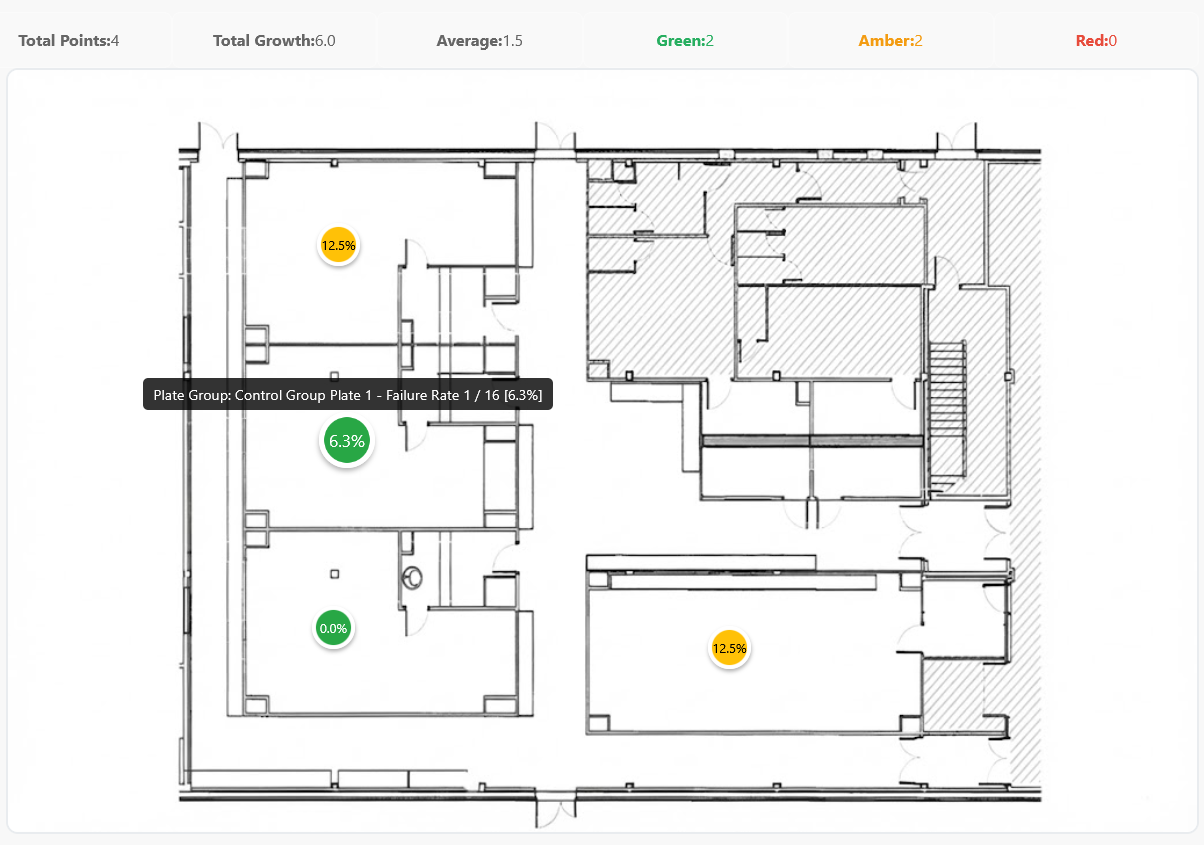
Task: Click the Amber count label
Action: click(890, 41)
